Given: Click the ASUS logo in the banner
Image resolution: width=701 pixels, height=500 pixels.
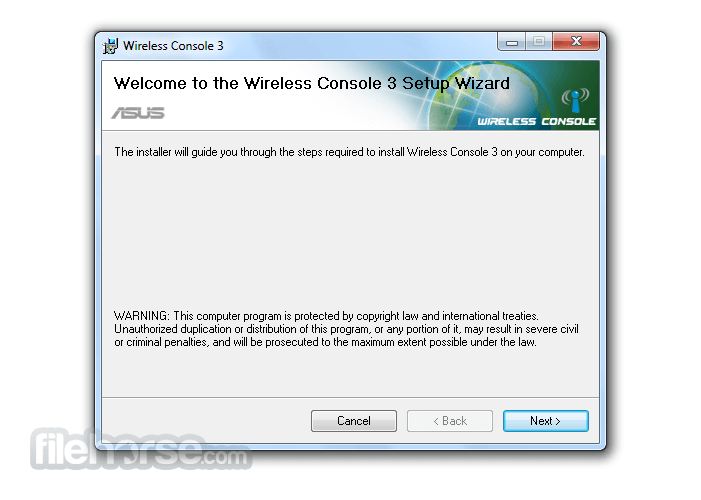Looking at the screenshot, I should click(138, 113).
